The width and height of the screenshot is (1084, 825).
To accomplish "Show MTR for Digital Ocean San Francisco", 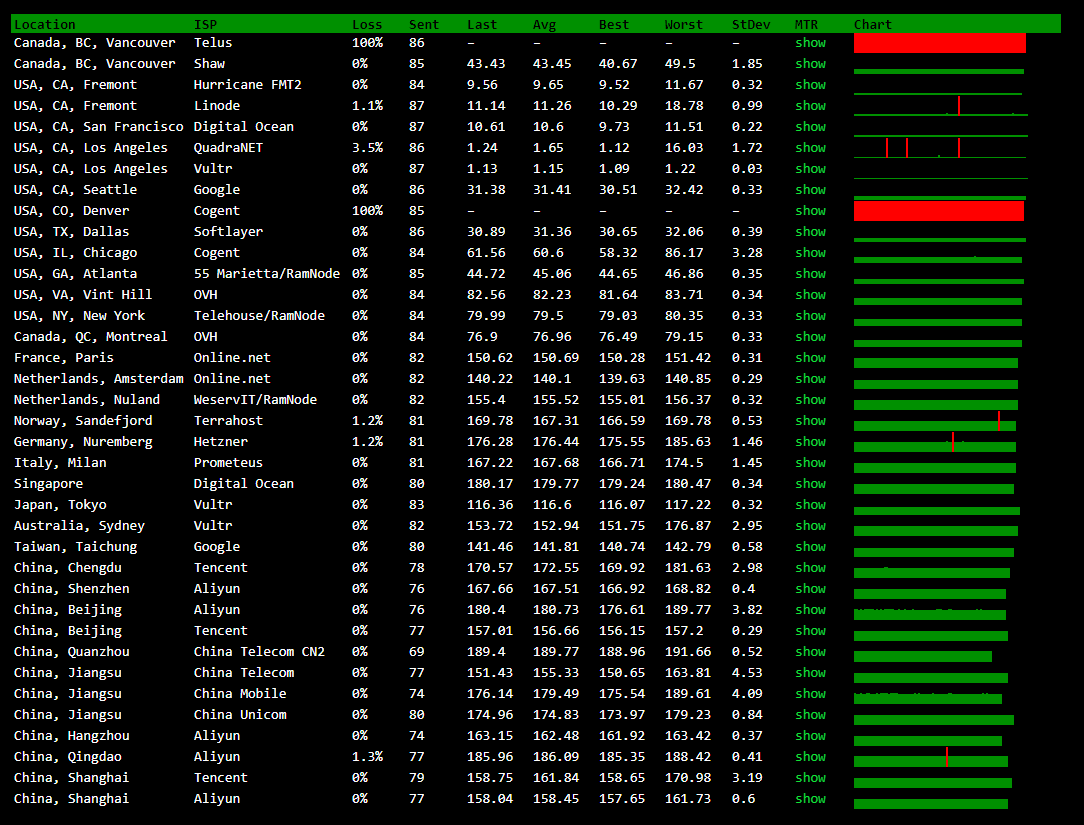I will [x=810, y=127].
